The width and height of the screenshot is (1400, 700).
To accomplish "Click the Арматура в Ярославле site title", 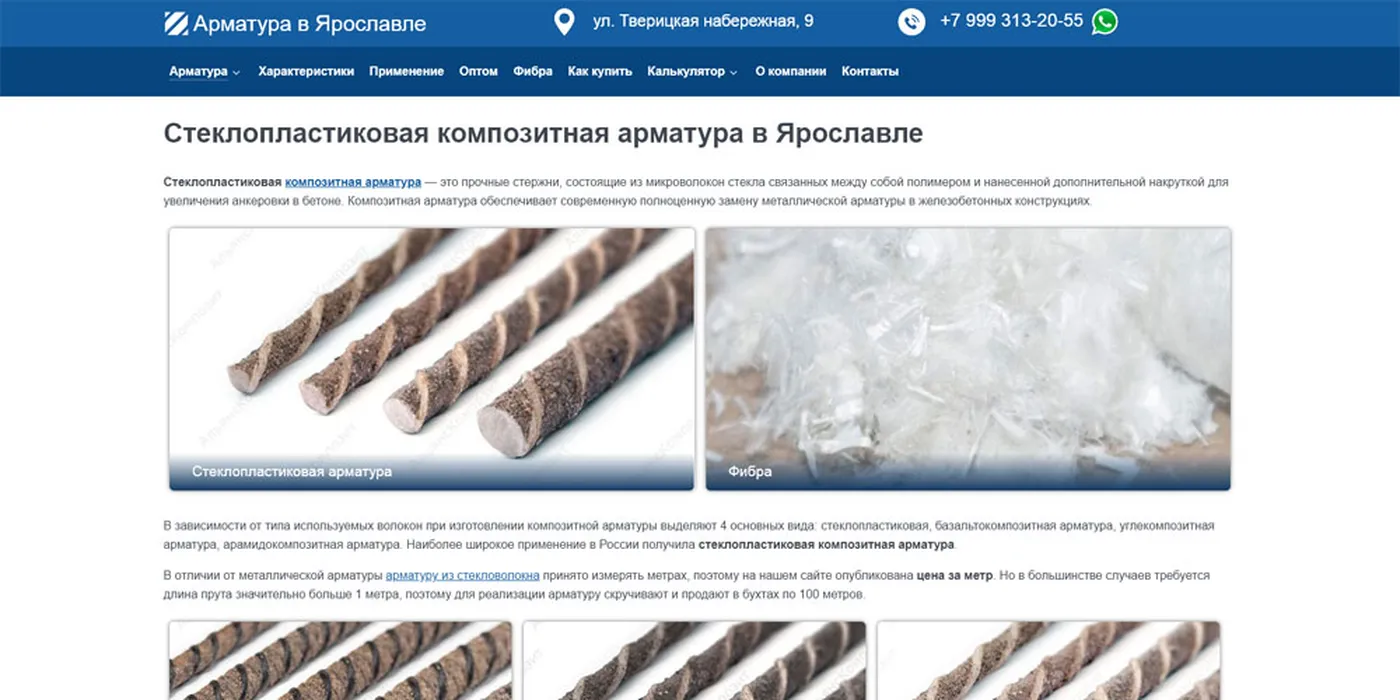I will click(309, 24).
